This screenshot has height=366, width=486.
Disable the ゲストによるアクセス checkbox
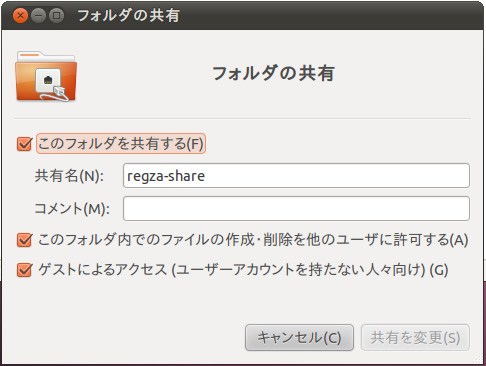point(24,270)
